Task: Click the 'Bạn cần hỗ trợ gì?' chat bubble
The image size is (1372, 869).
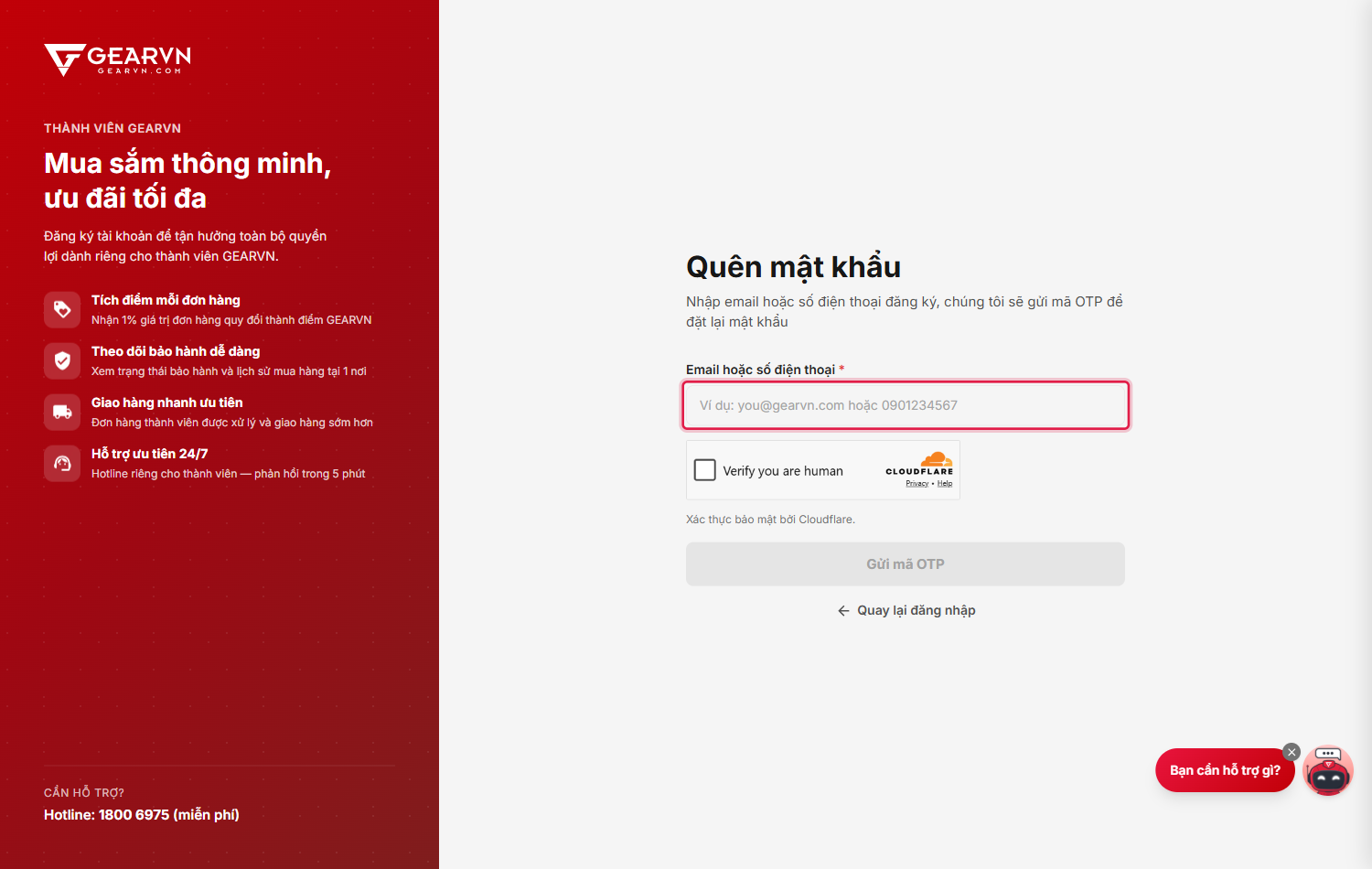Action: click(1225, 770)
